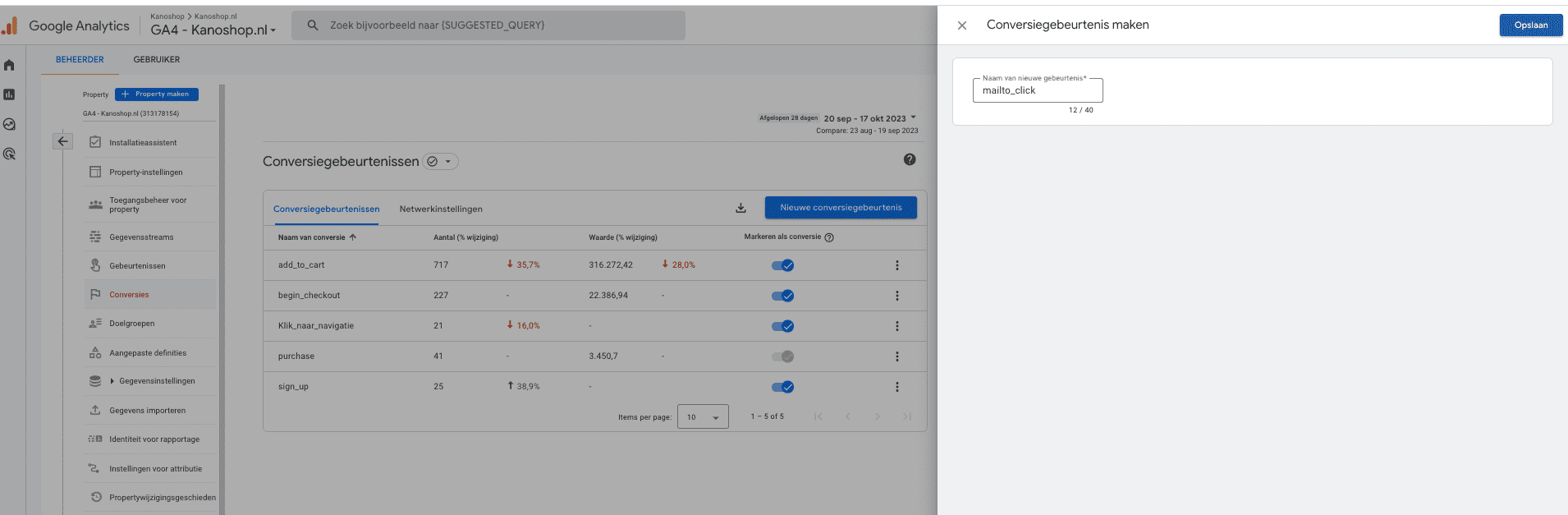Click the help question mark icon

click(x=910, y=159)
